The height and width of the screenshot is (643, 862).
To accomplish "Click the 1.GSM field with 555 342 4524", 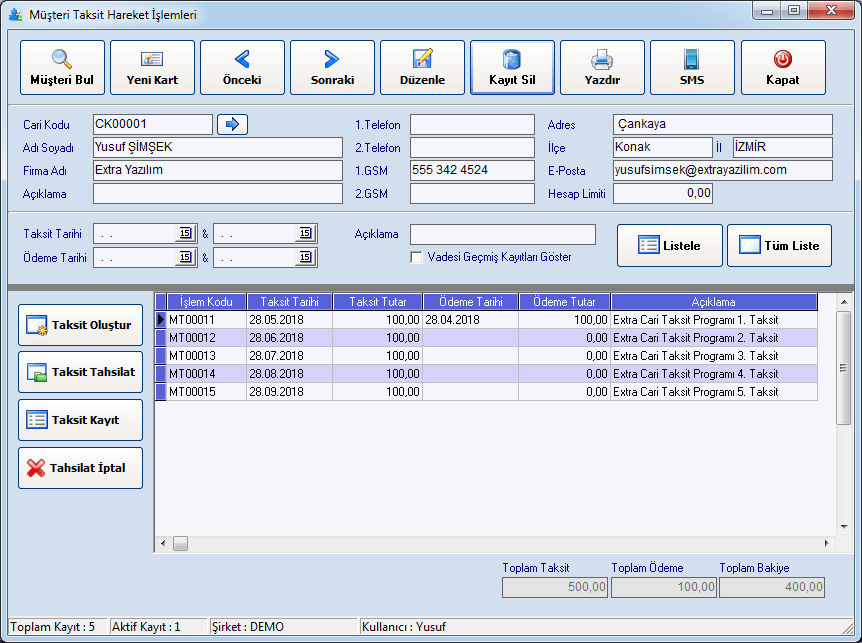I will click(472, 170).
